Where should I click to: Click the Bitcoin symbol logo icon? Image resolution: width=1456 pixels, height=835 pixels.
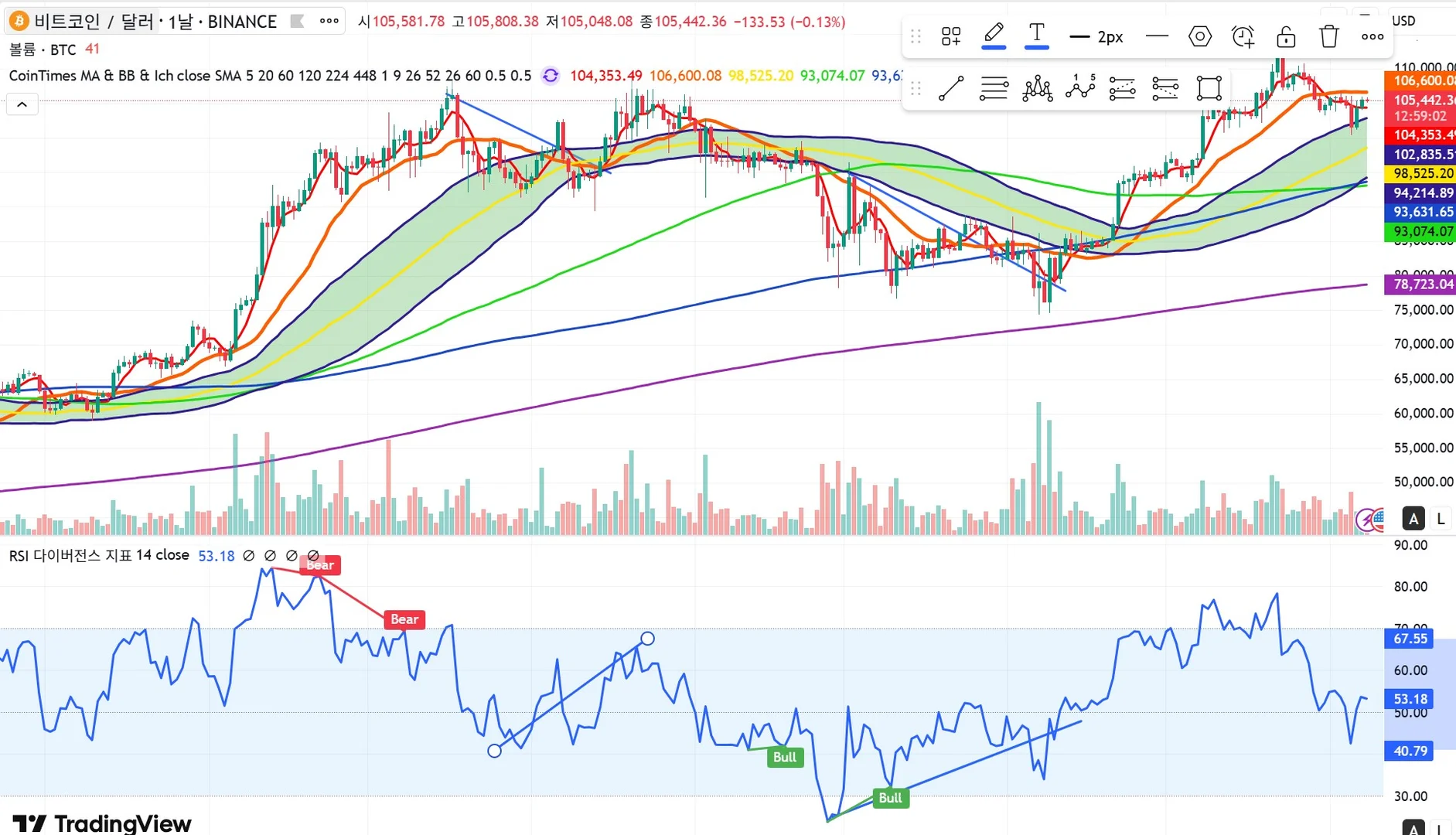pos(18,21)
